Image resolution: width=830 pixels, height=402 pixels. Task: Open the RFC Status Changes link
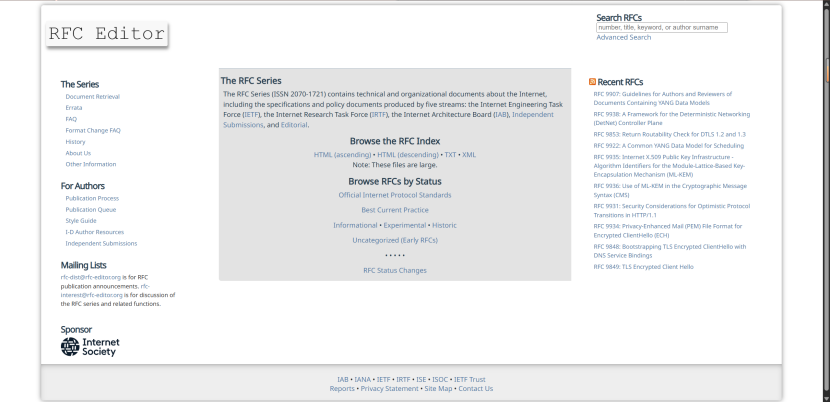[x=395, y=270]
